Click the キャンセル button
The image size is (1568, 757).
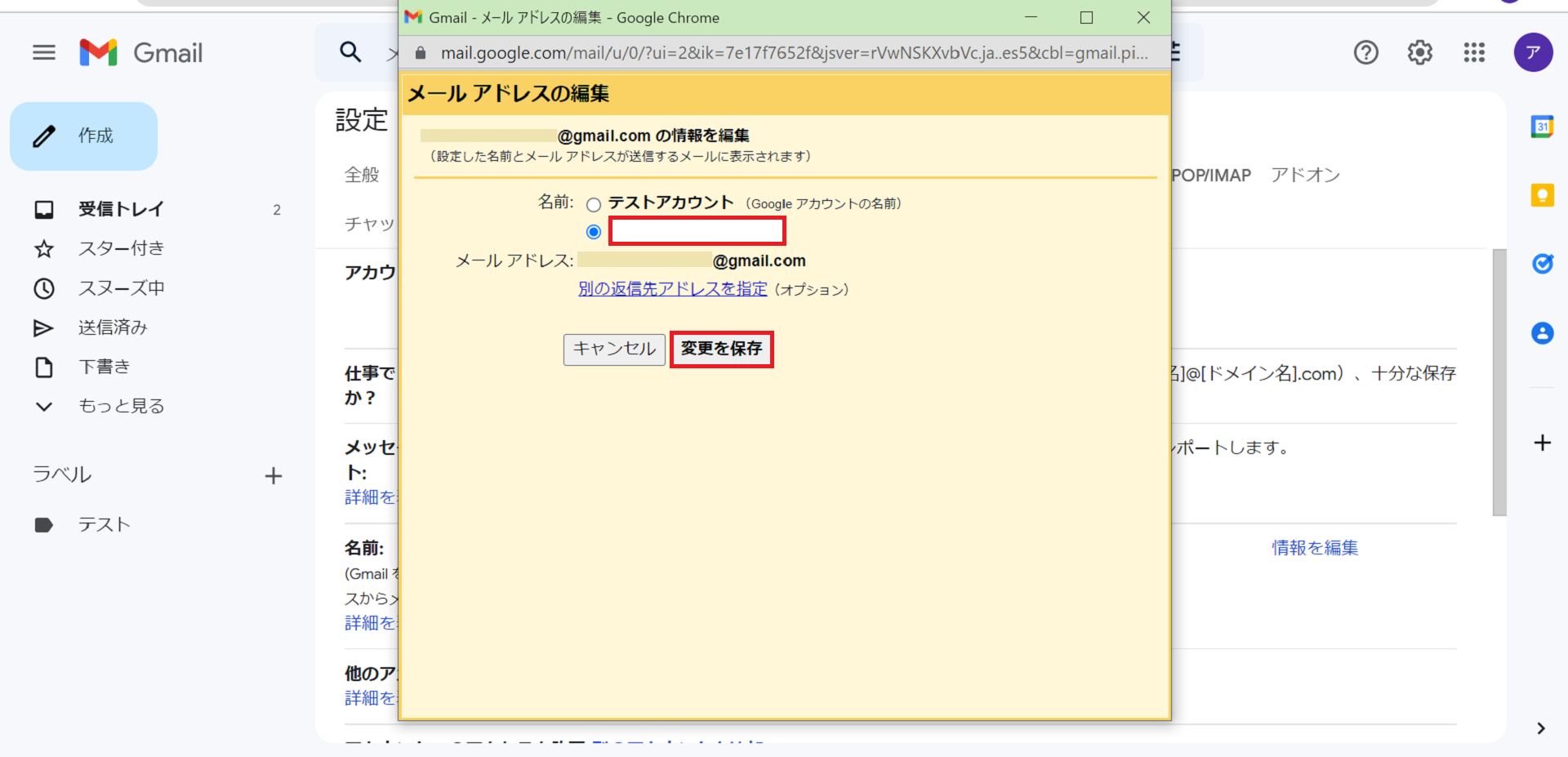click(614, 349)
